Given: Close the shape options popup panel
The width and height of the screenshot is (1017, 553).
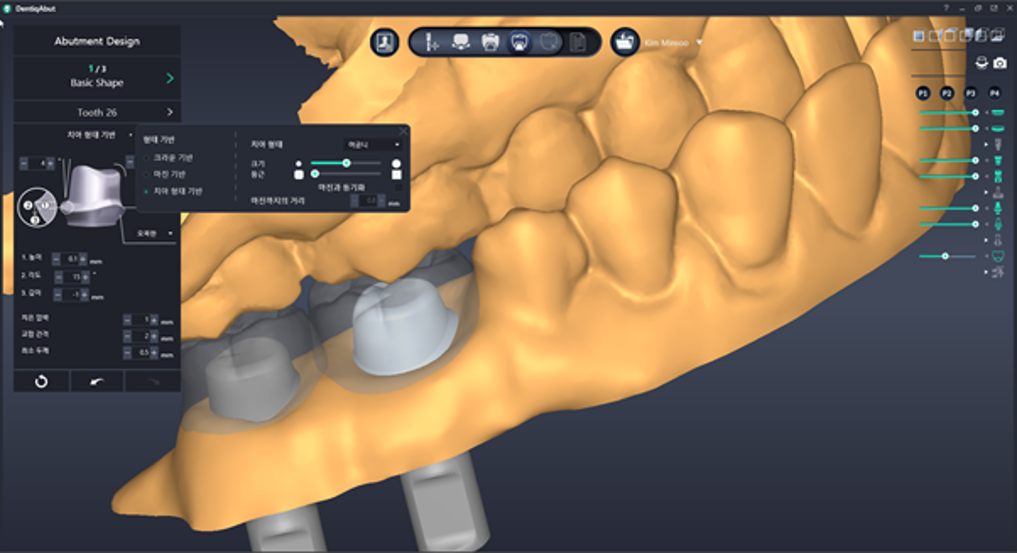Looking at the screenshot, I should 403,130.
